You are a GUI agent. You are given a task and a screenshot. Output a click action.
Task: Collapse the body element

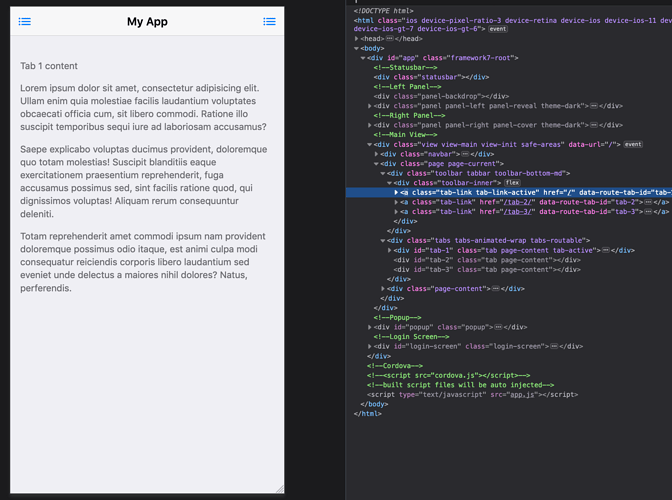coord(357,48)
